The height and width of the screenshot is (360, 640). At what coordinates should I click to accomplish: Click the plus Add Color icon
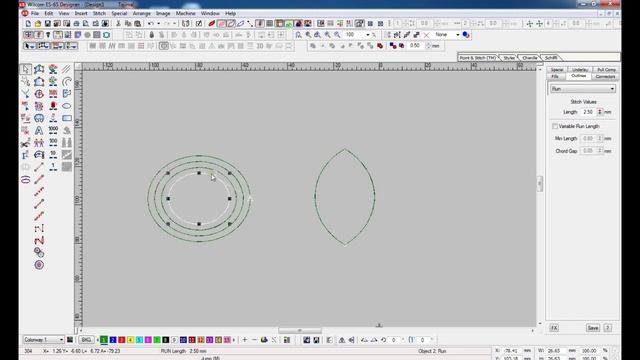tap(245, 340)
